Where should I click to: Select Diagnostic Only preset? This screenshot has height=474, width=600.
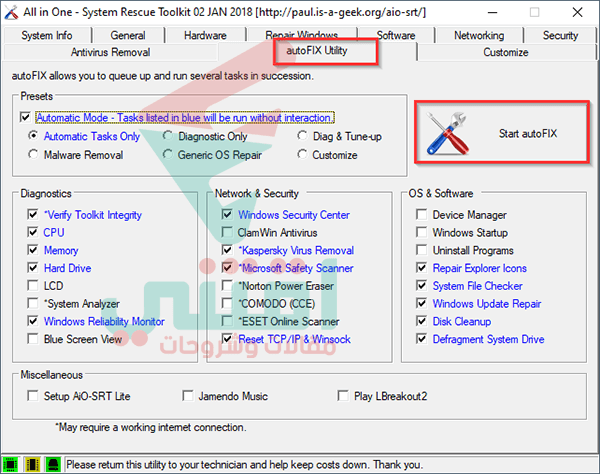(167, 135)
